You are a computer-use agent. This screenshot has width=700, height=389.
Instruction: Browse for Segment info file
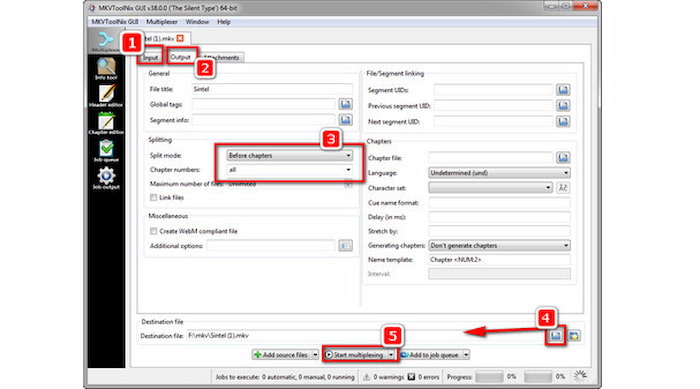coord(345,120)
